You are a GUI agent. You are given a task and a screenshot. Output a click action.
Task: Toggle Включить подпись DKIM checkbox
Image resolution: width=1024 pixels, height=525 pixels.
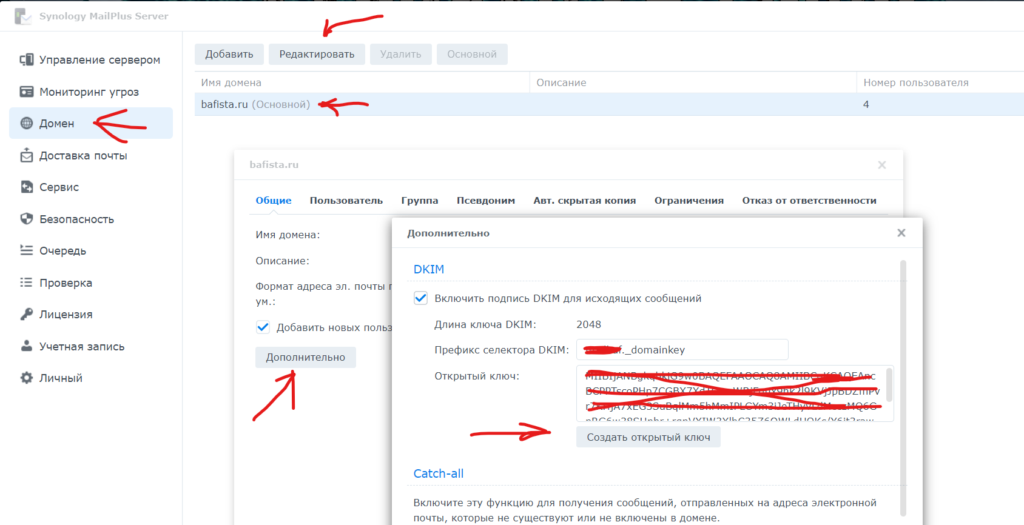[421, 298]
